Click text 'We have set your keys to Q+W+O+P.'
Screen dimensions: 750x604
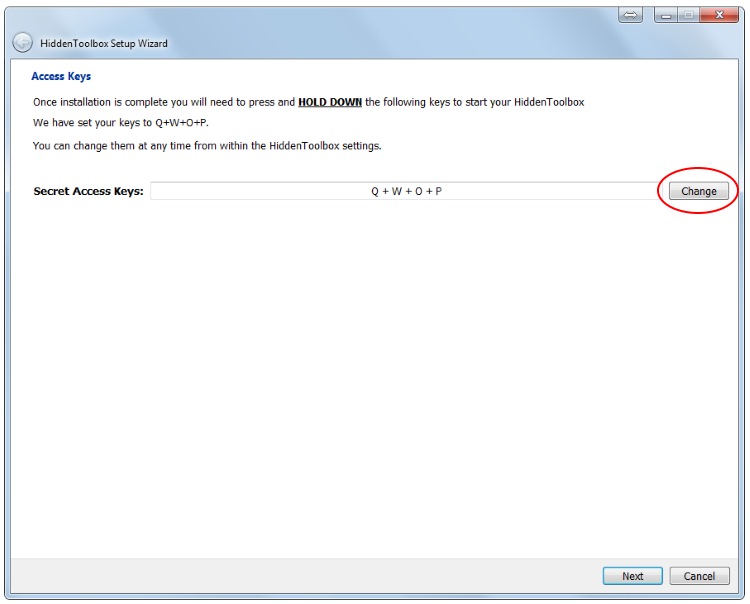tap(121, 123)
